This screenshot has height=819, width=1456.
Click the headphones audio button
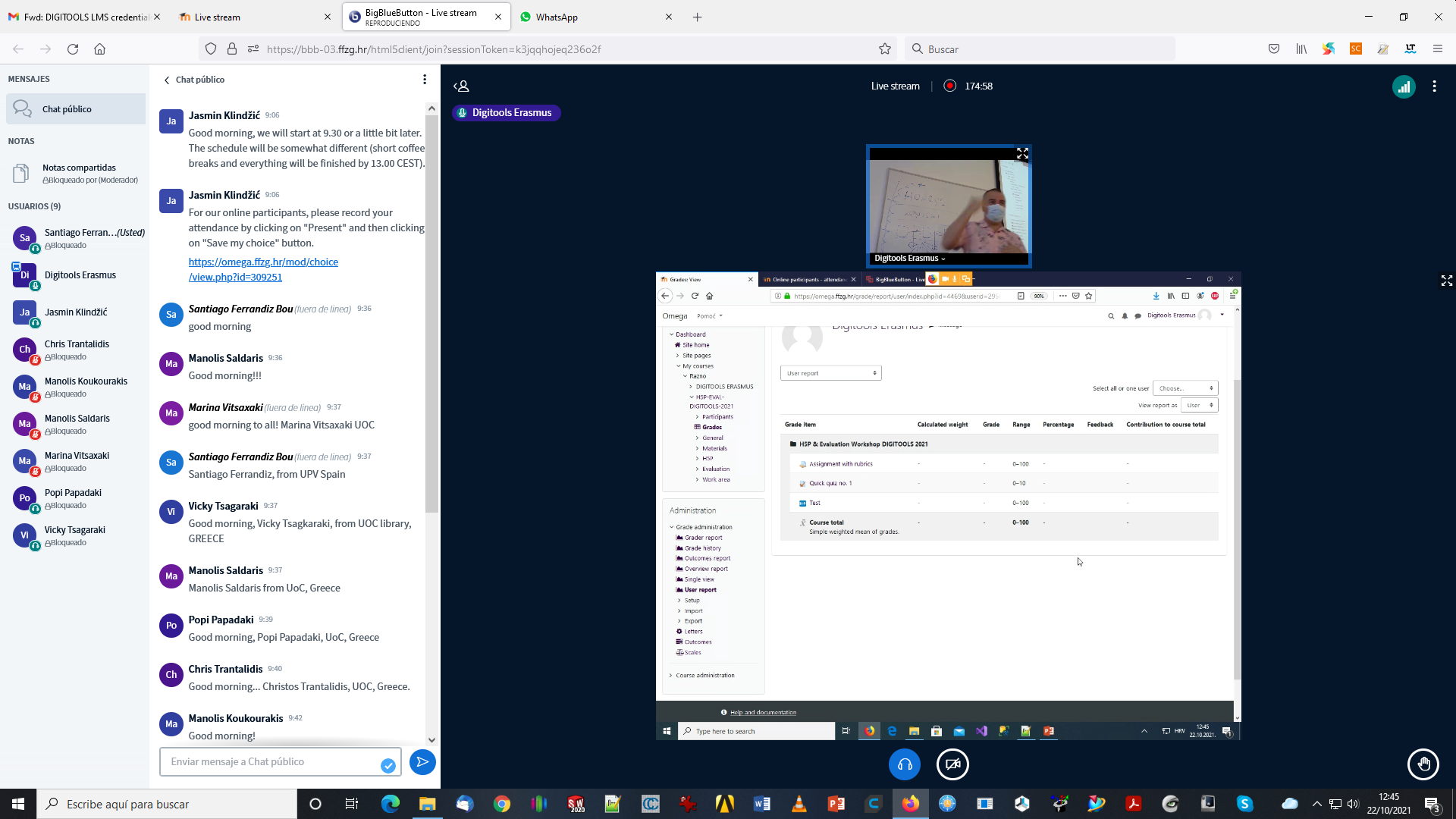905,764
